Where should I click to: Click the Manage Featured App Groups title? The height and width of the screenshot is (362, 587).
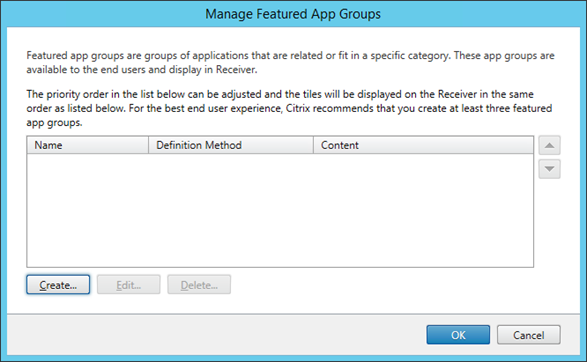click(293, 14)
